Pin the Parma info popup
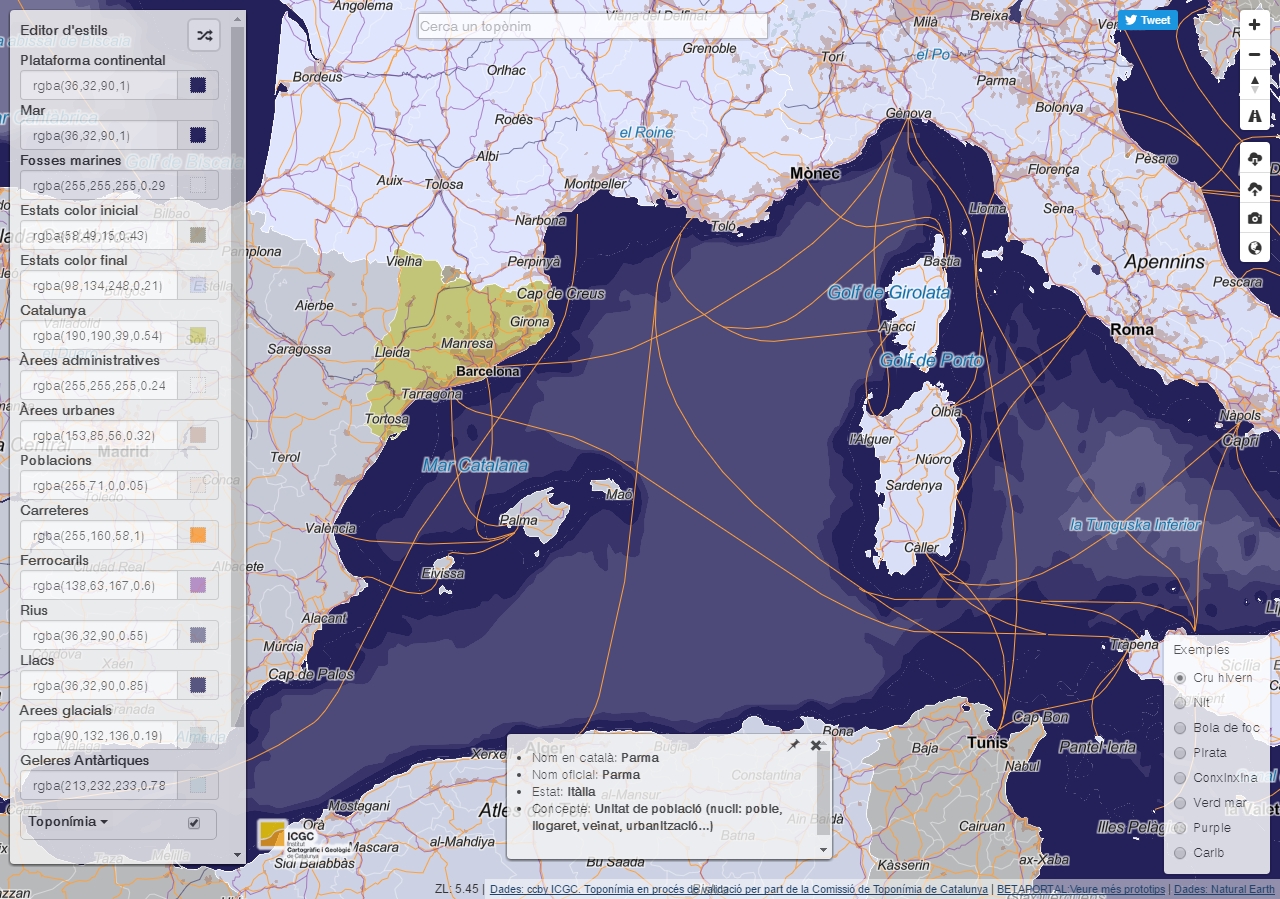 pos(793,745)
